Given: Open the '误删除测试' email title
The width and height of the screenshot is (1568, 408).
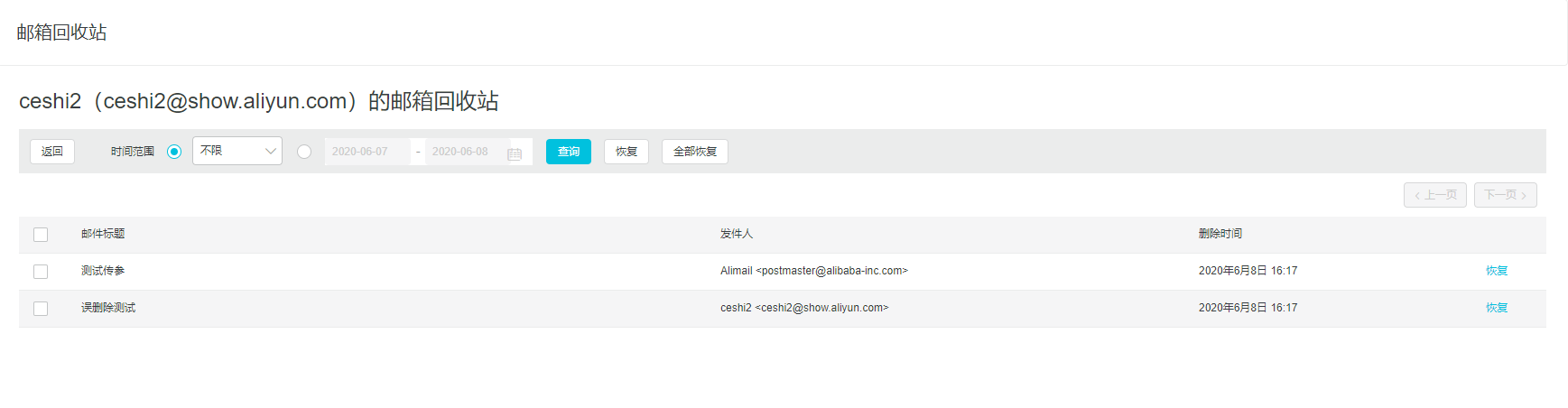Looking at the screenshot, I should click(x=108, y=308).
